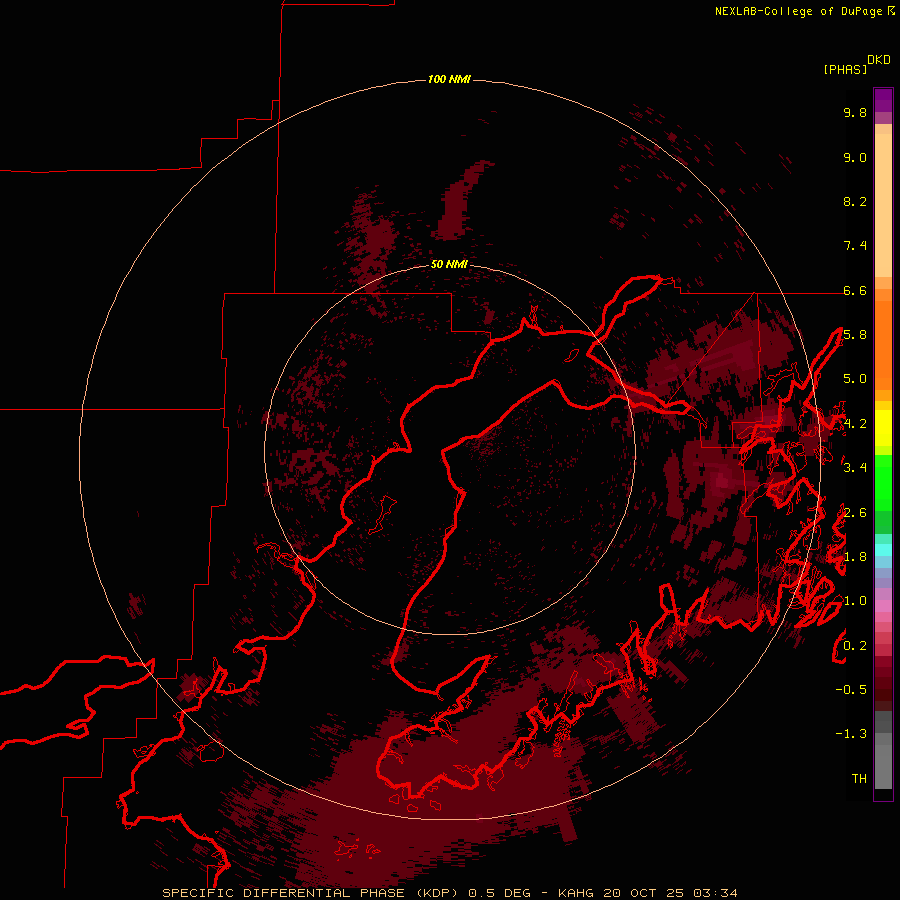Click the [PHAS] legend heading
The width and height of the screenshot is (900, 900).
[x=845, y=69]
